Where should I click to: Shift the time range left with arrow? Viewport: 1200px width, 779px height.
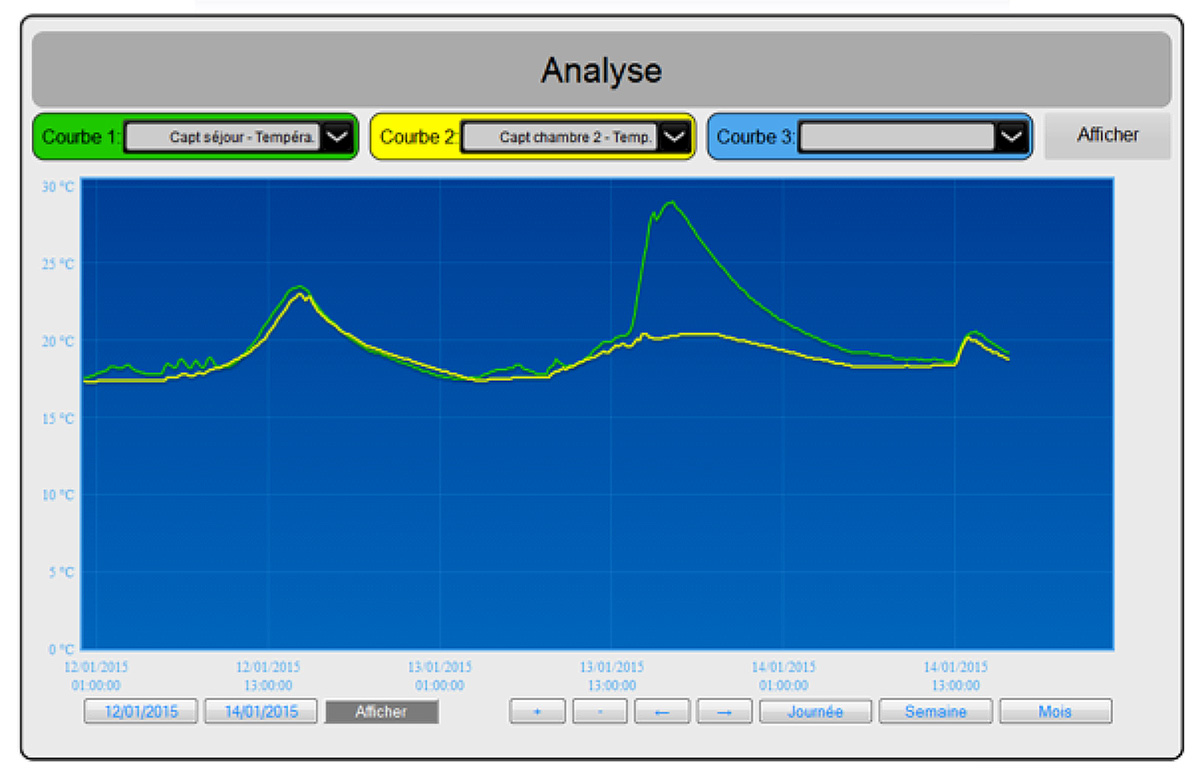pyautogui.click(x=662, y=711)
